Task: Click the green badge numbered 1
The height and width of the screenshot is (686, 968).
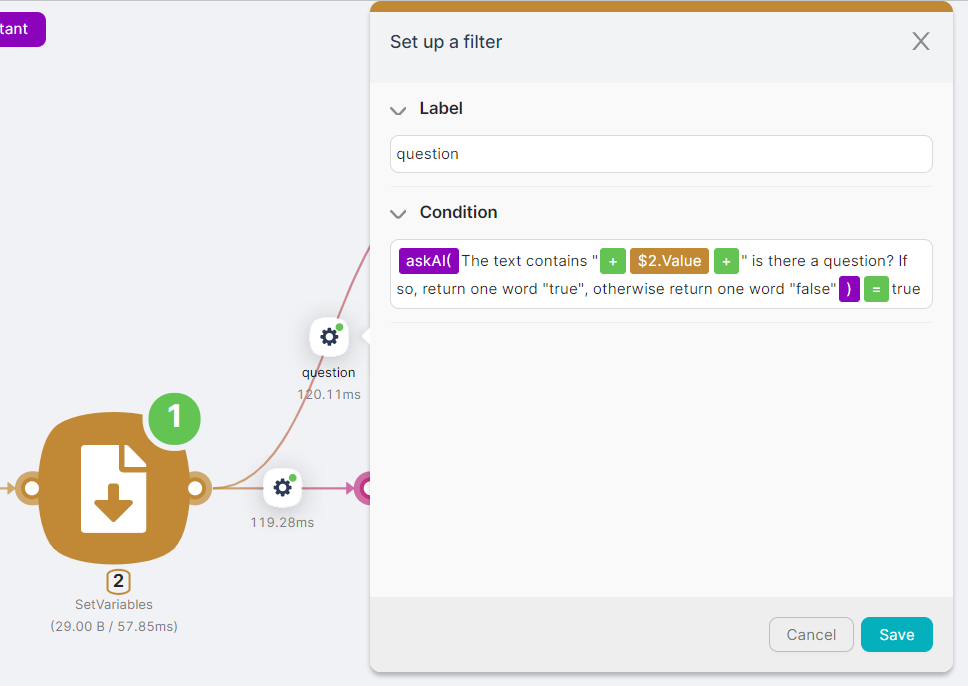Action: pyautogui.click(x=175, y=415)
